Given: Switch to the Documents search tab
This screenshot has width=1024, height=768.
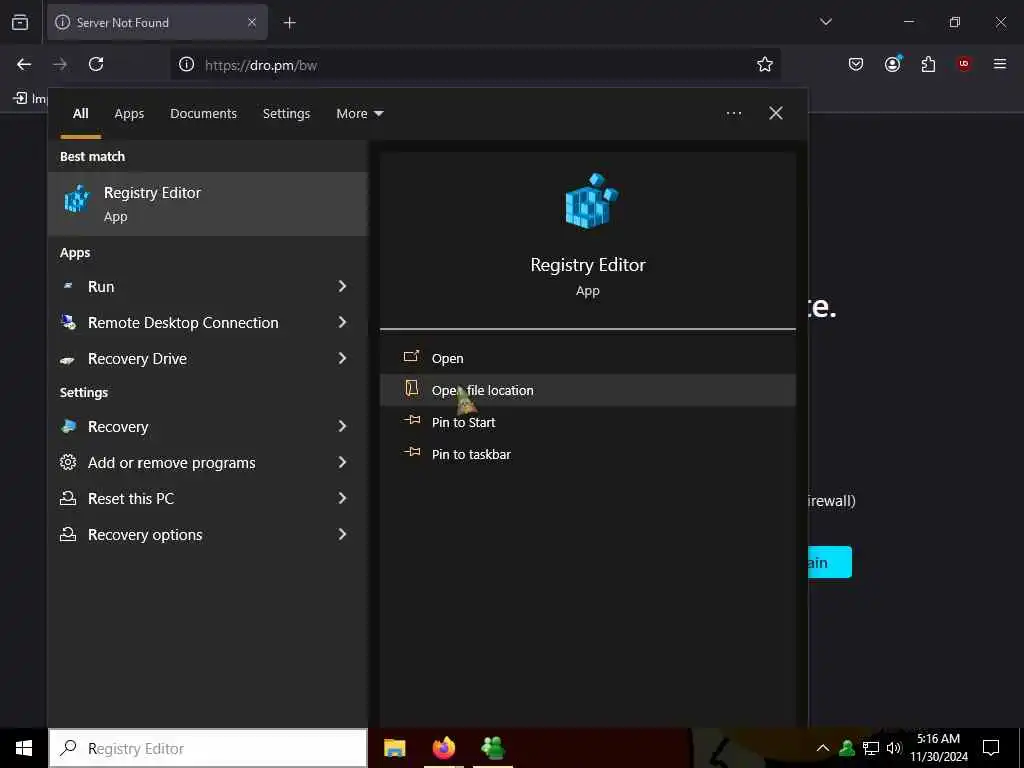Looking at the screenshot, I should [204, 114].
